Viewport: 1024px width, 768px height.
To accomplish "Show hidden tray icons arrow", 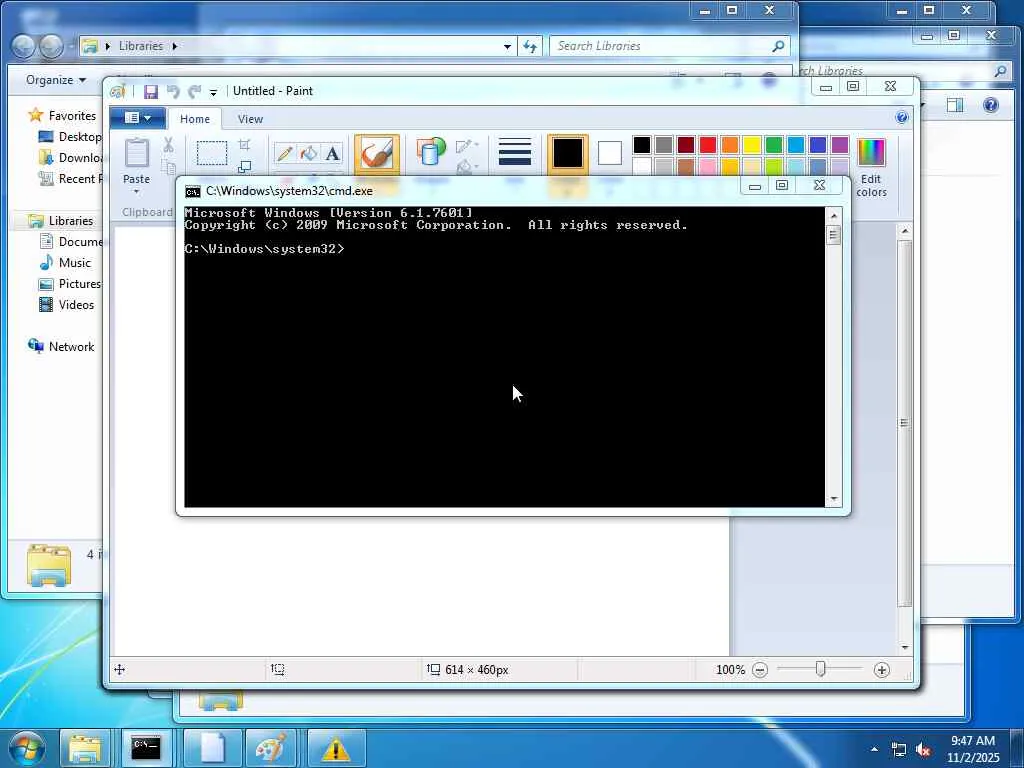I will [x=874, y=749].
